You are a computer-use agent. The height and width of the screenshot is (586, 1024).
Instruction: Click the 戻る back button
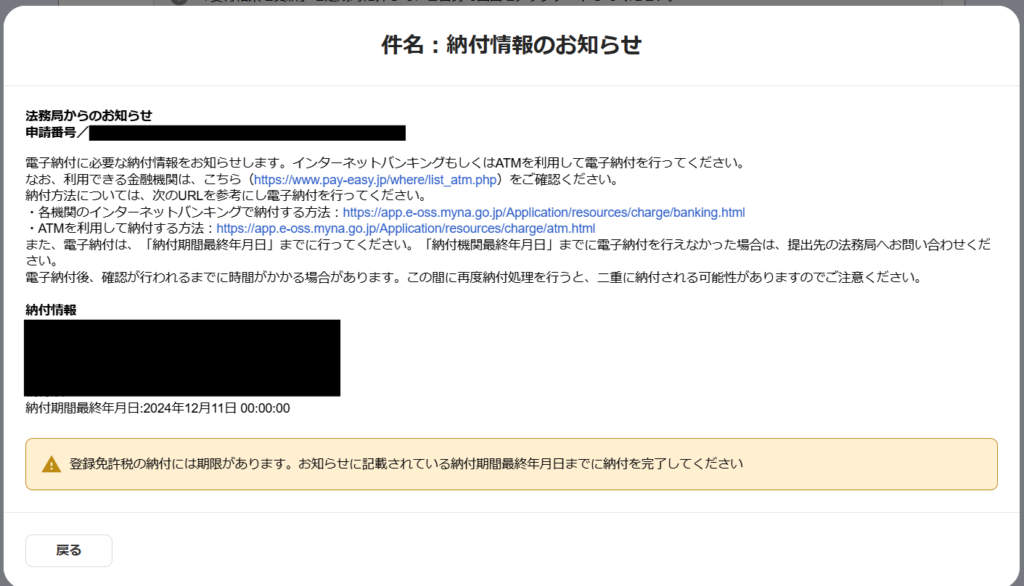coord(69,550)
